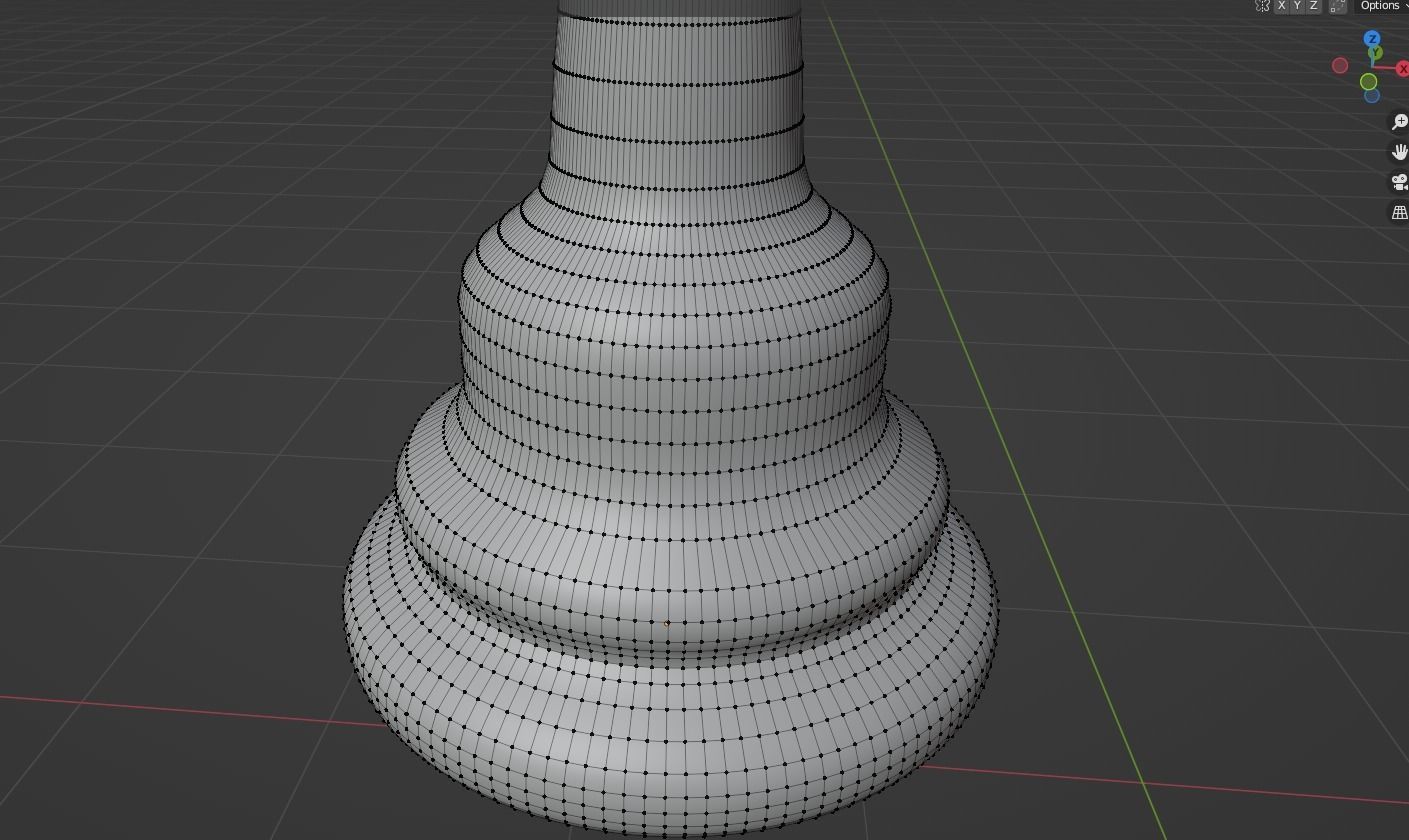Click the dim blue negative Z gizmo circle
The width and height of the screenshot is (1409, 840).
tap(1372, 96)
